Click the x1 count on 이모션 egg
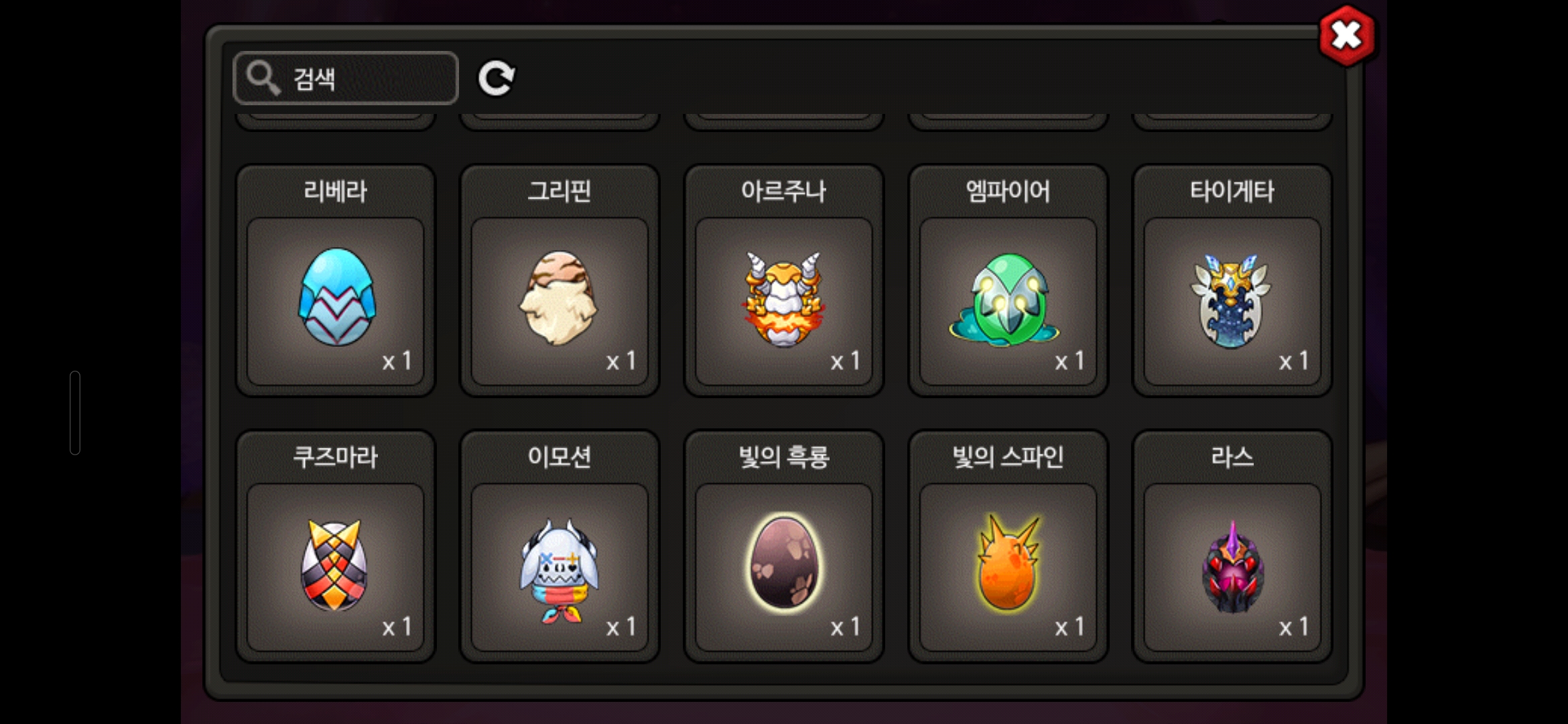 click(621, 627)
